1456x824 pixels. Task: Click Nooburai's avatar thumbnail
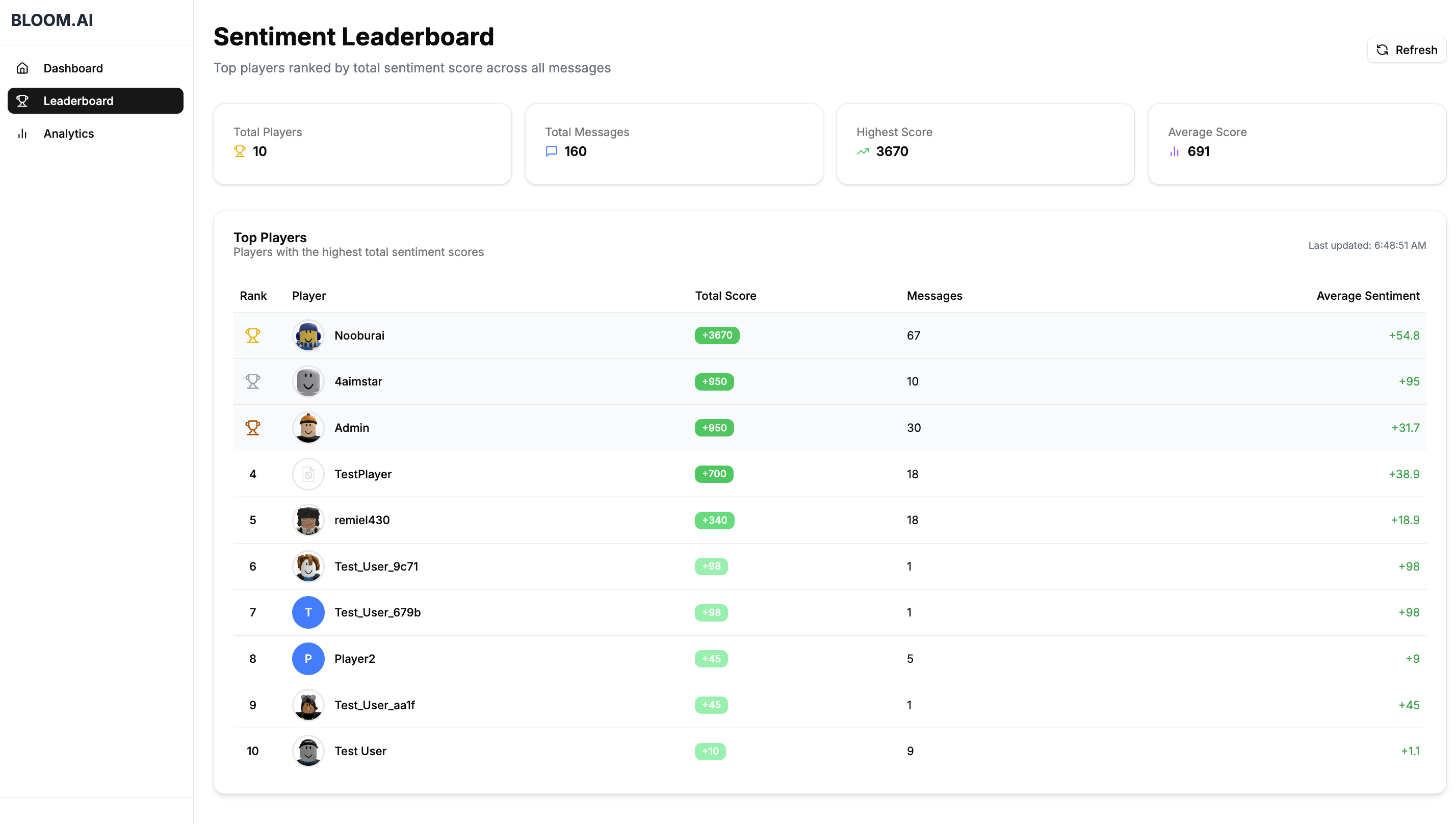click(308, 335)
